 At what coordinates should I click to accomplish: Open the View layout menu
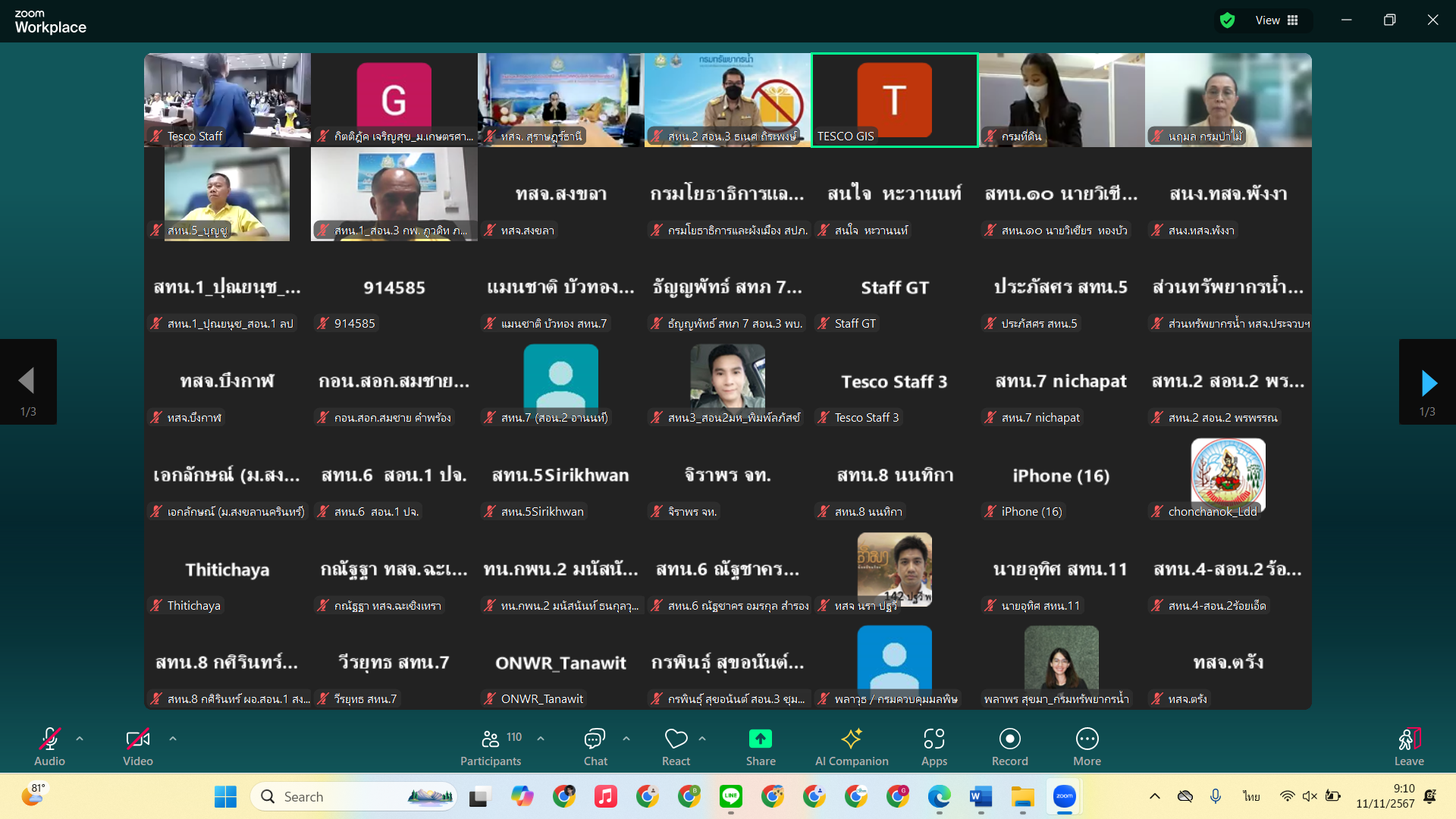tap(1277, 20)
